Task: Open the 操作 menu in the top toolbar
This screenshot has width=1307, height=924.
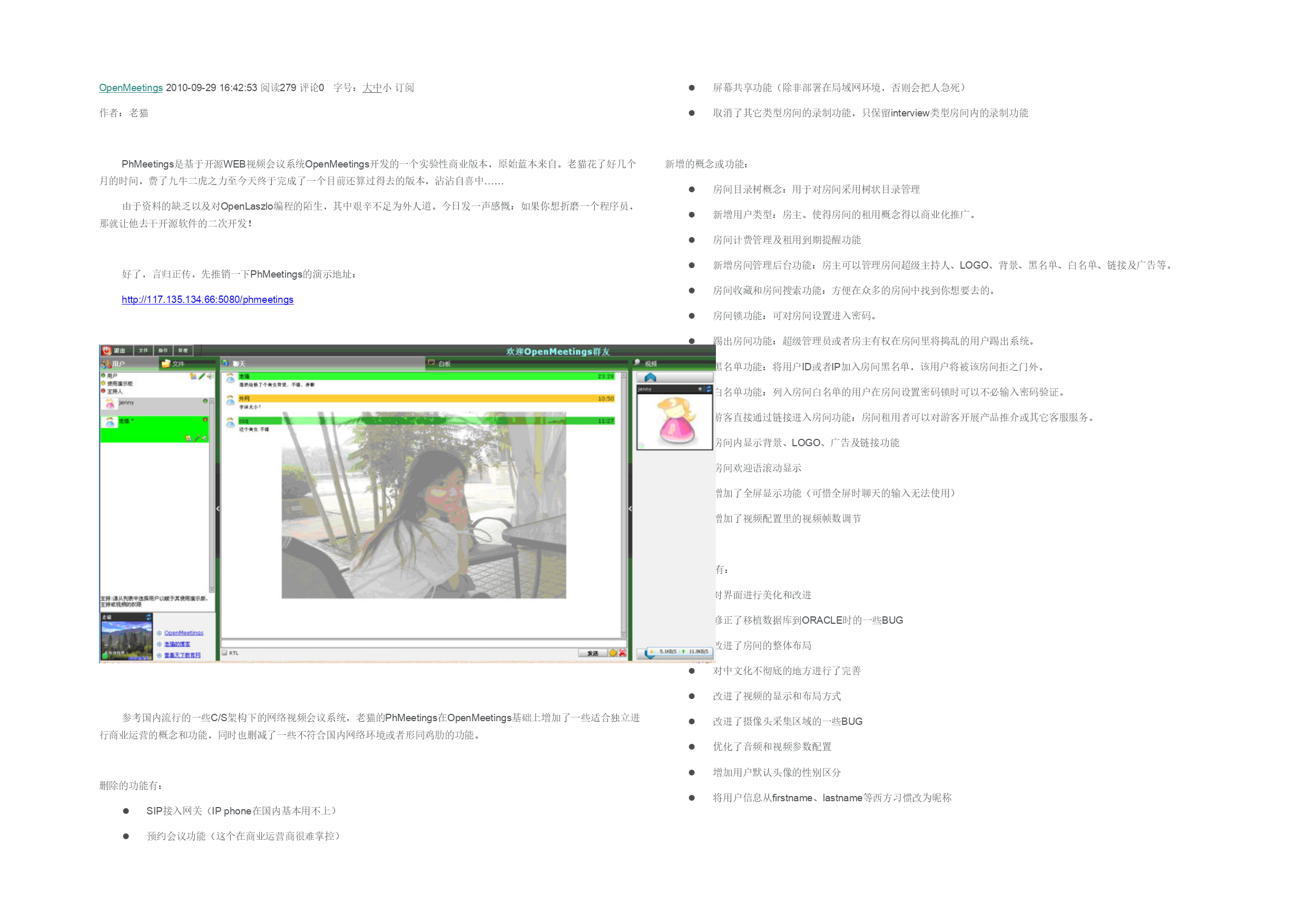Action: pos(163,351)
